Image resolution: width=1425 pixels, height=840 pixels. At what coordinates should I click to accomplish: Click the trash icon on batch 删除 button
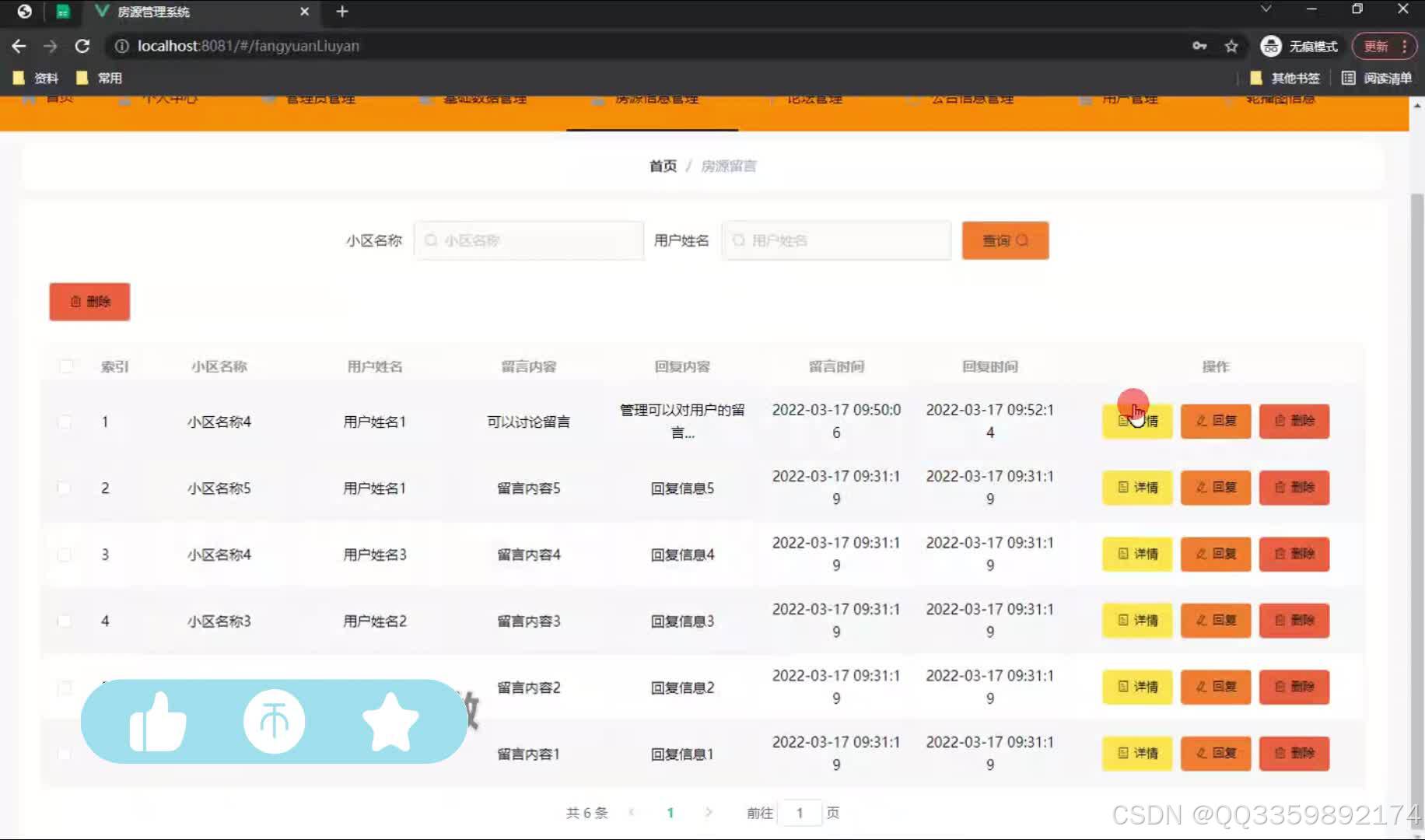75,302
